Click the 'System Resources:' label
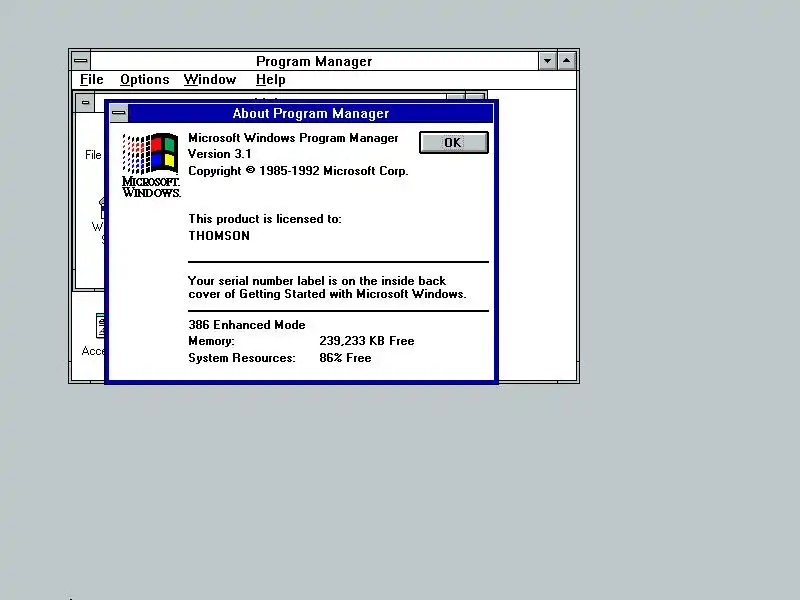The width and height of the screenshot is (800, 600). pos(242,358)
